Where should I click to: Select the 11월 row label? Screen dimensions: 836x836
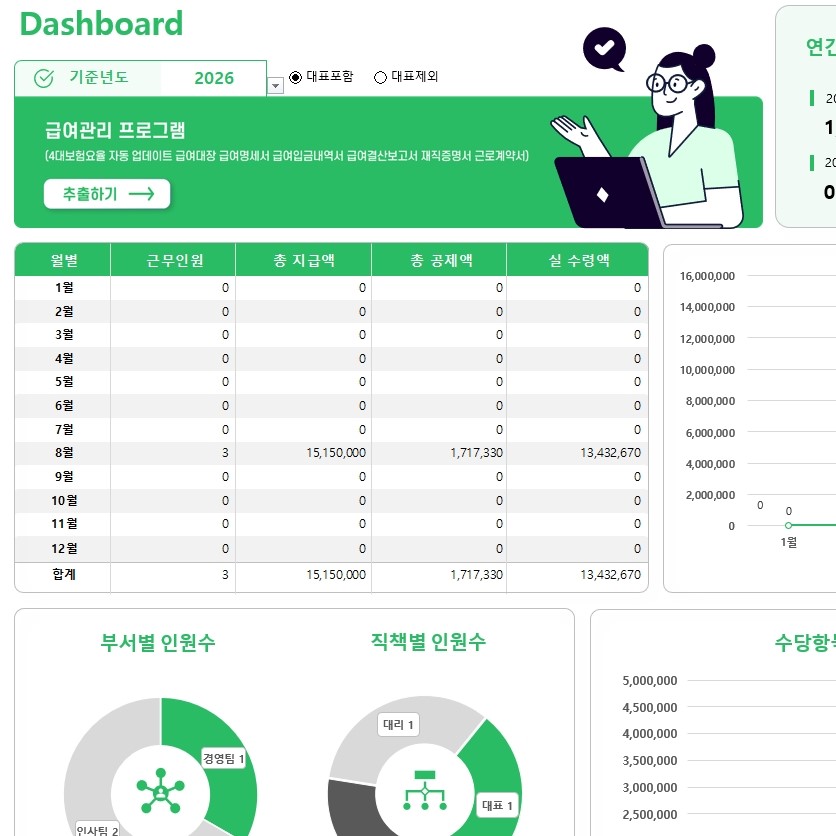(x=64, y=524)
